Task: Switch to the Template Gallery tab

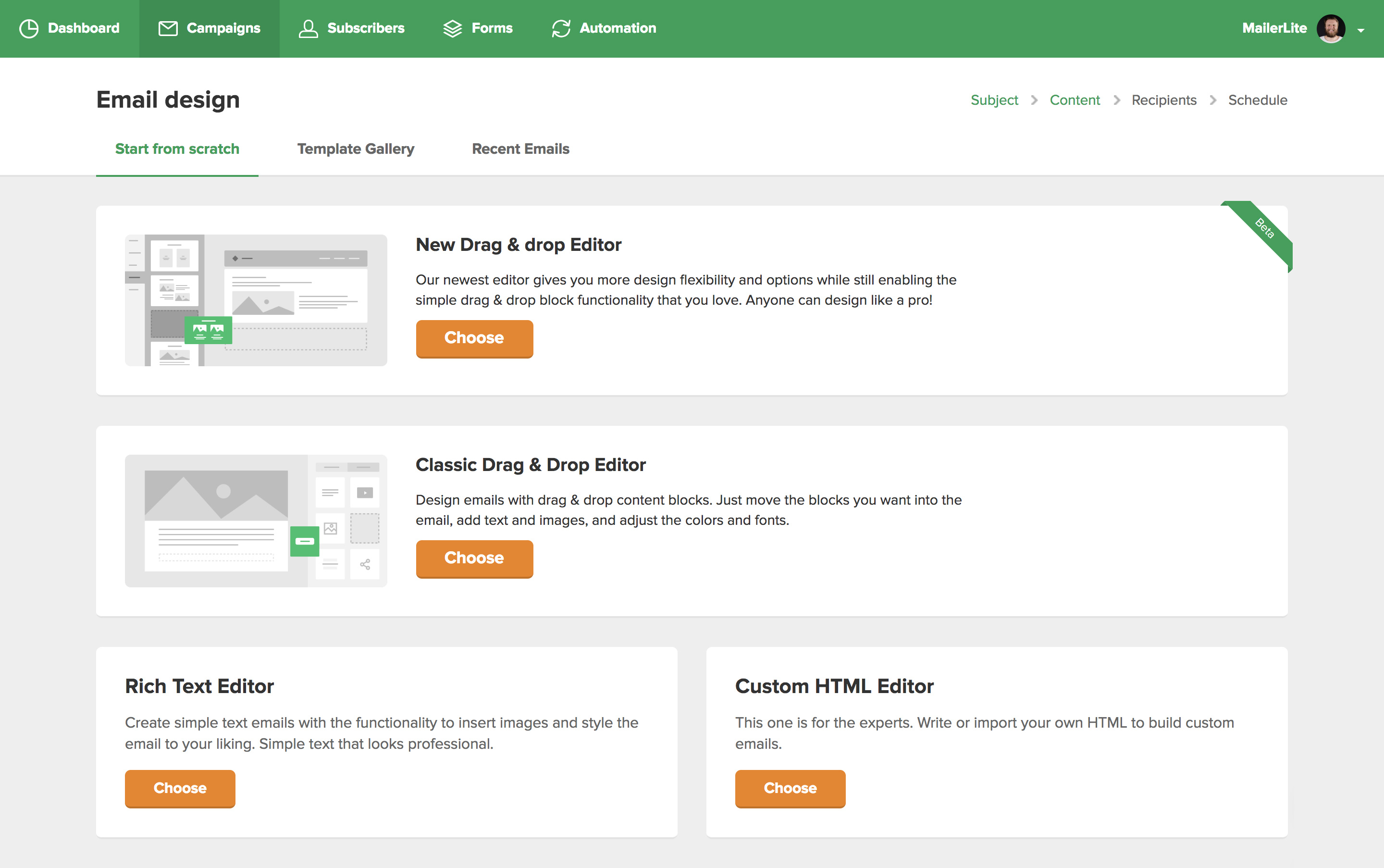Action: coord(355,149)
